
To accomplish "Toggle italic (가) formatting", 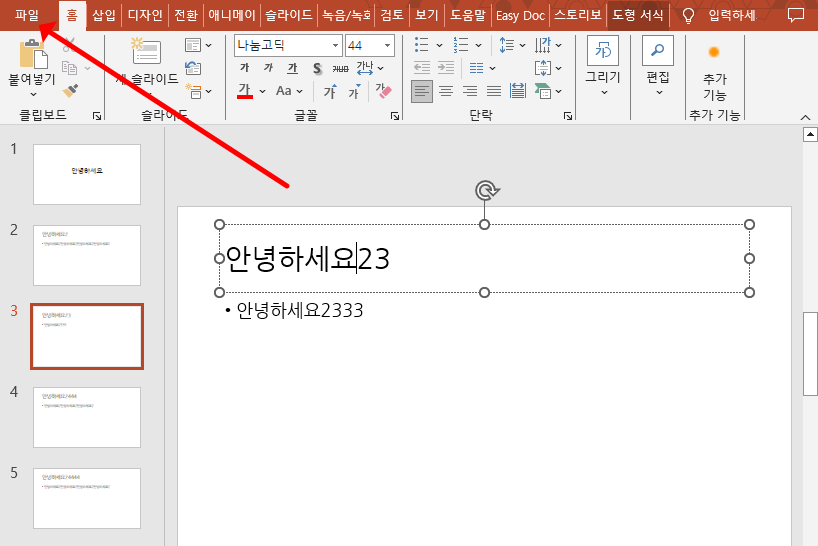I will point(268,68).
